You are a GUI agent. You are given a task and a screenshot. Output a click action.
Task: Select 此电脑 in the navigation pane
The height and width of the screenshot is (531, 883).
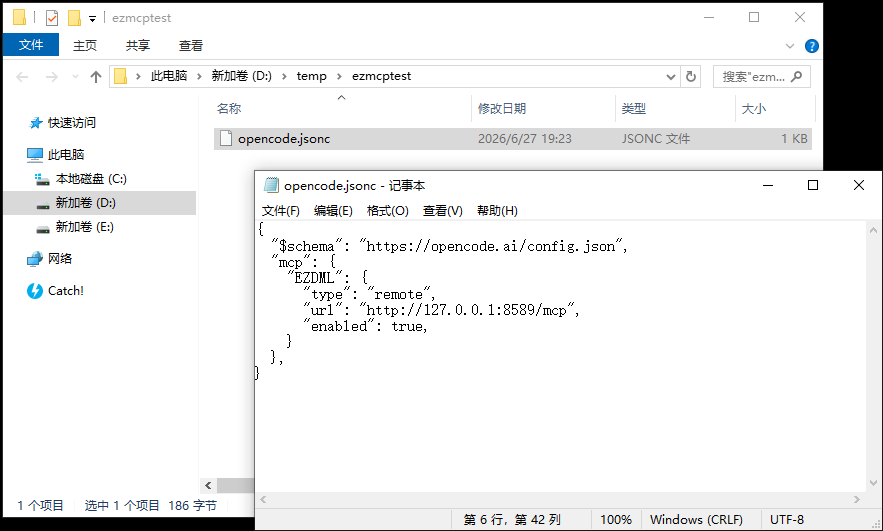point(66,154)
